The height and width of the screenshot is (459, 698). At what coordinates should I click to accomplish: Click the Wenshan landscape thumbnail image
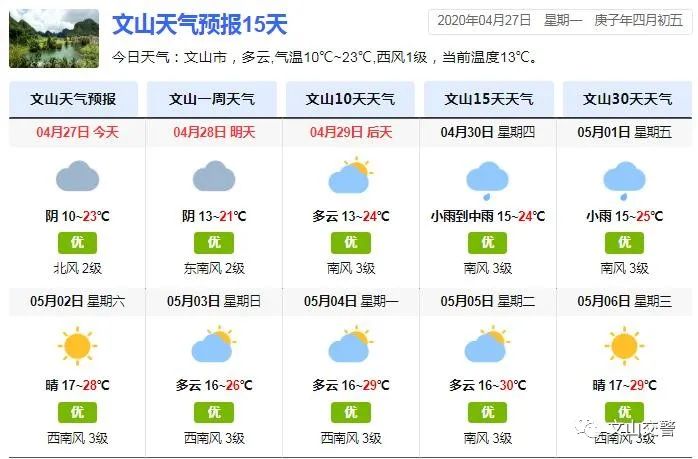pos(54,39)
